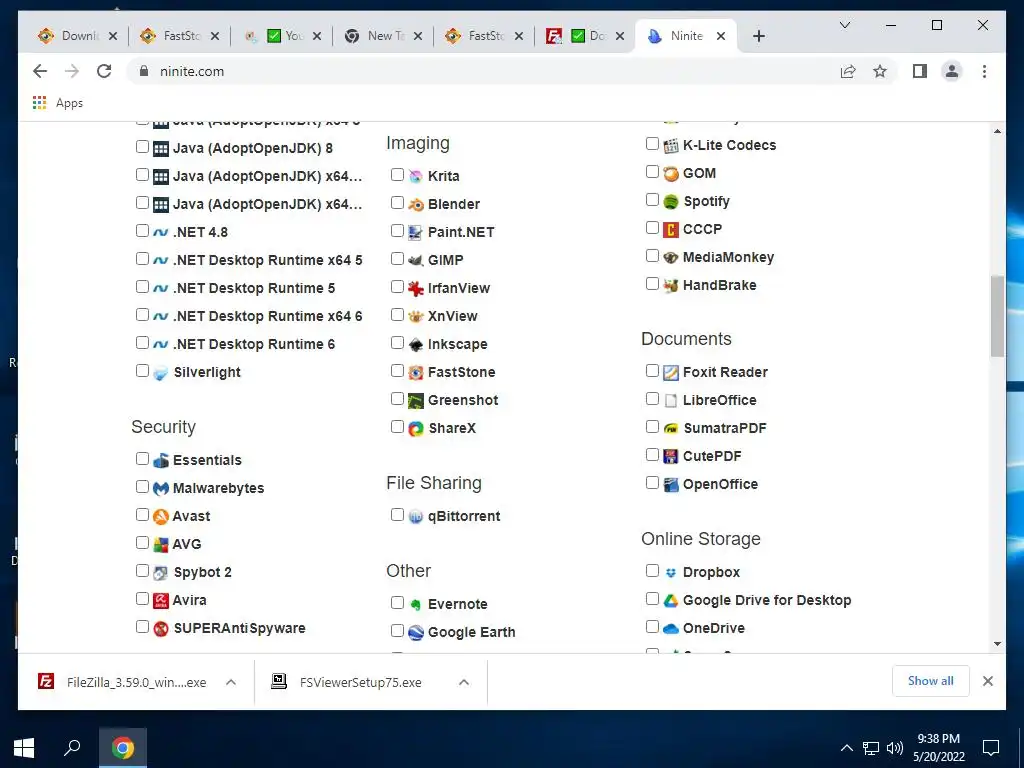1024x768 pixels.
Task: Click the AVG app icon
Action: click(161, 544)
